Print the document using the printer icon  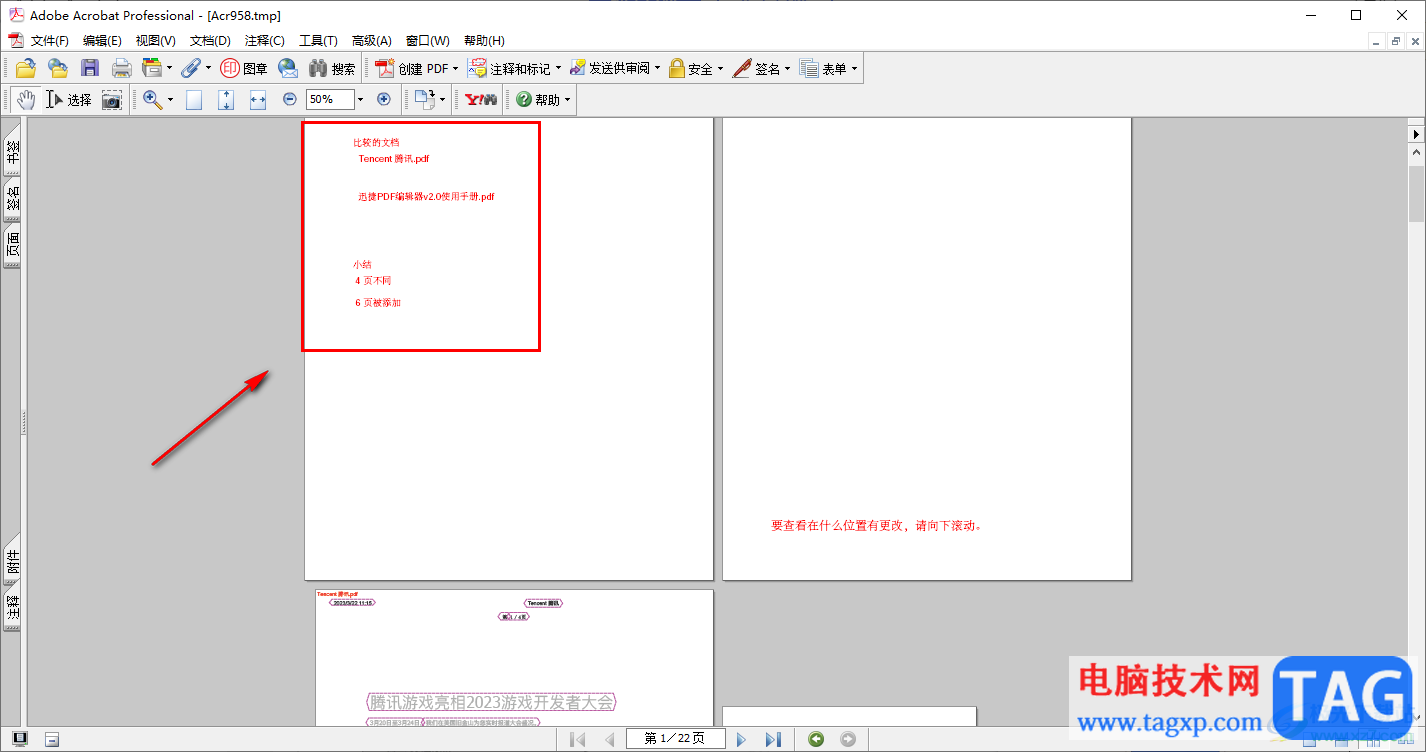coord(122,68)
